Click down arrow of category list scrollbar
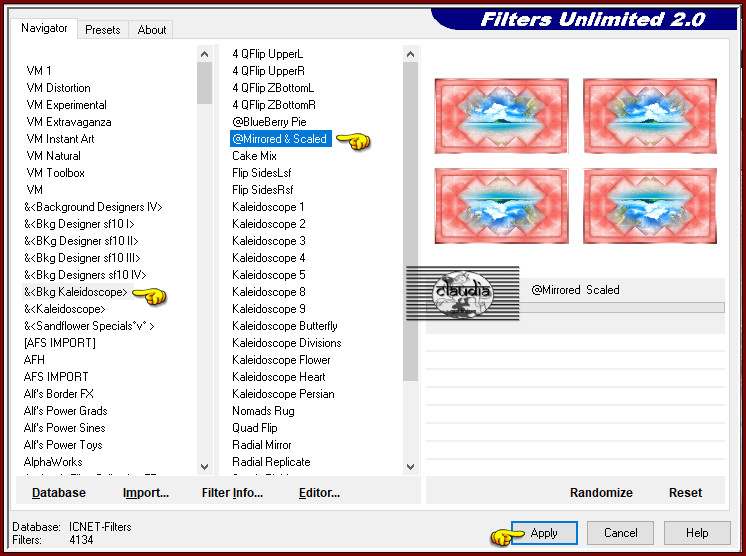The image size is (746, 556). [205, 467]
